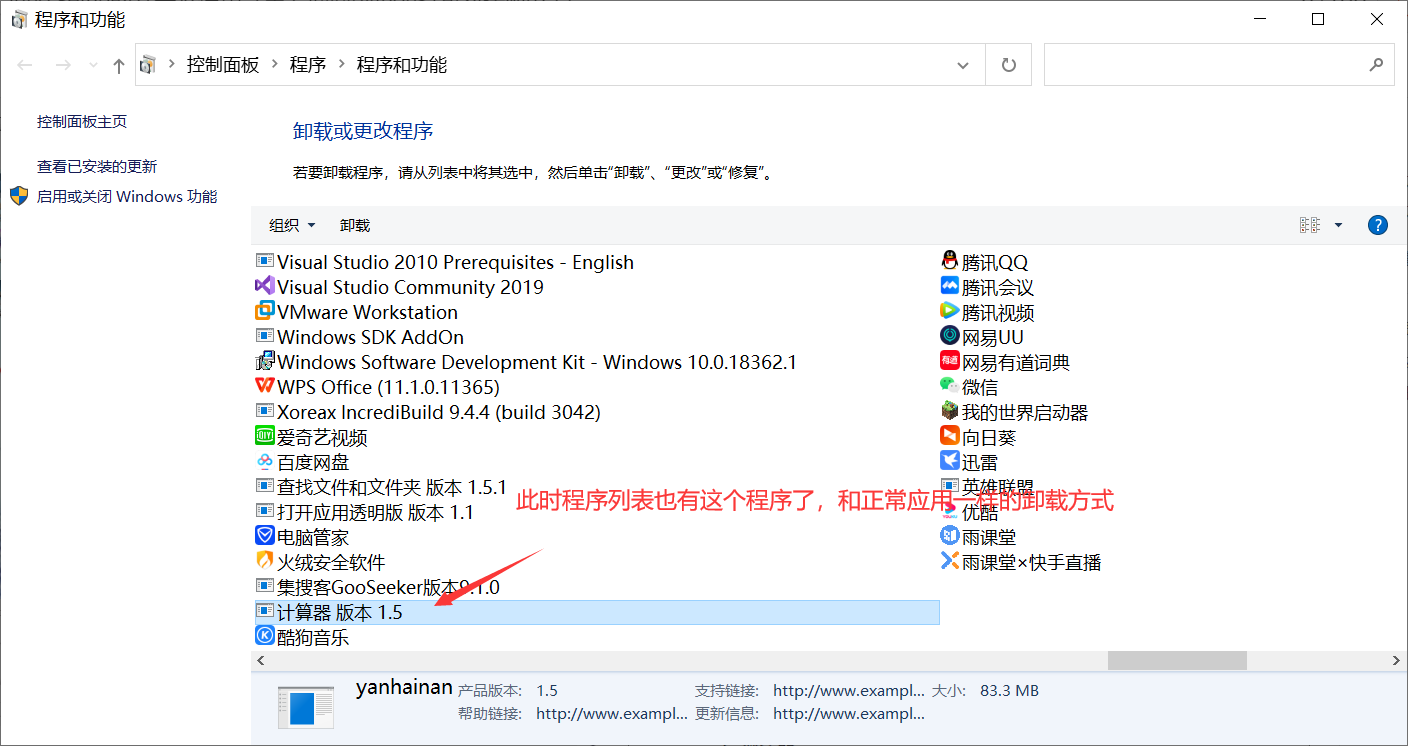Click the 腾讯视频 program icon
This screenshot has width=1408, height=746.
(950, 312)
